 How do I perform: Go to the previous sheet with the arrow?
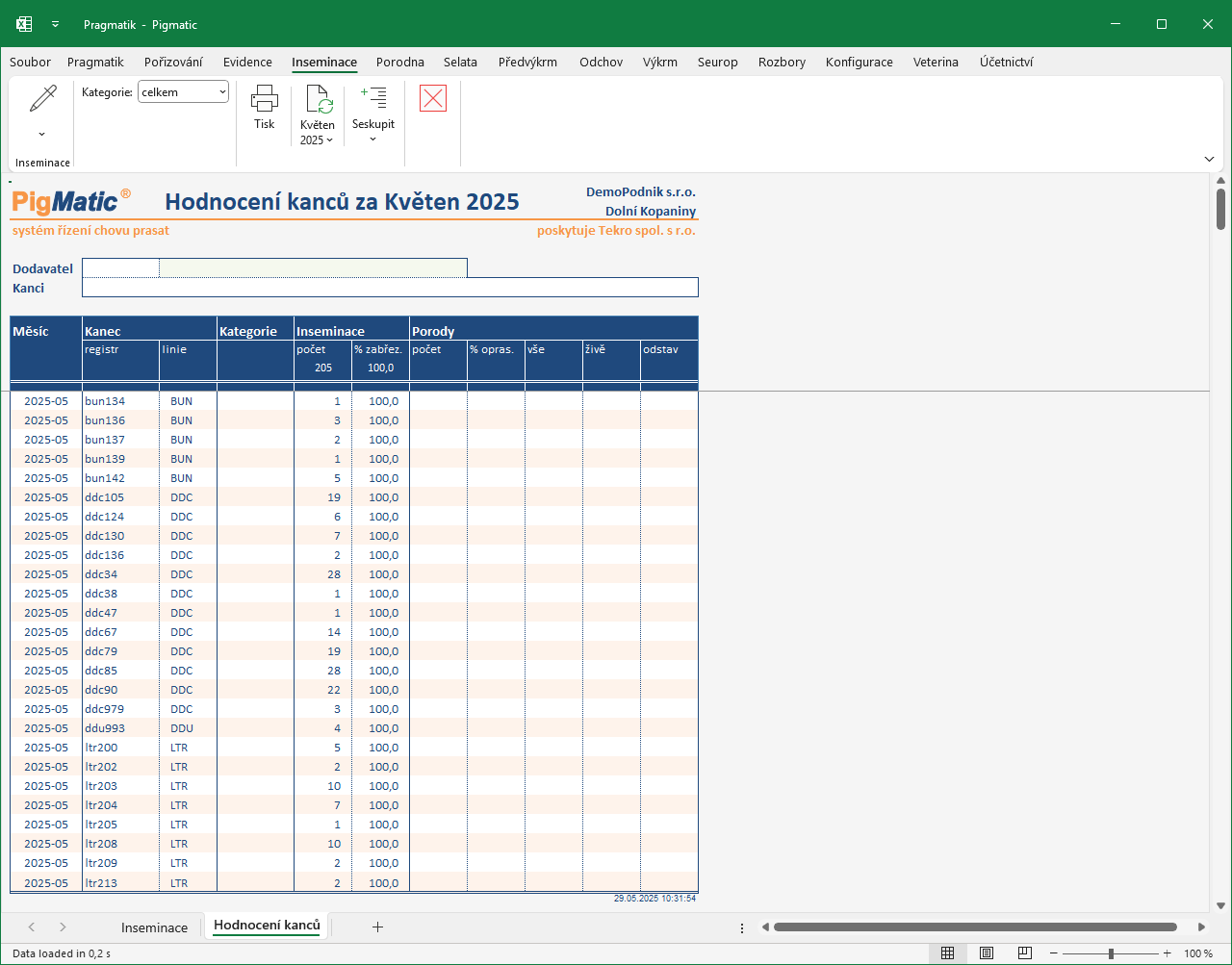pos(32,927)
